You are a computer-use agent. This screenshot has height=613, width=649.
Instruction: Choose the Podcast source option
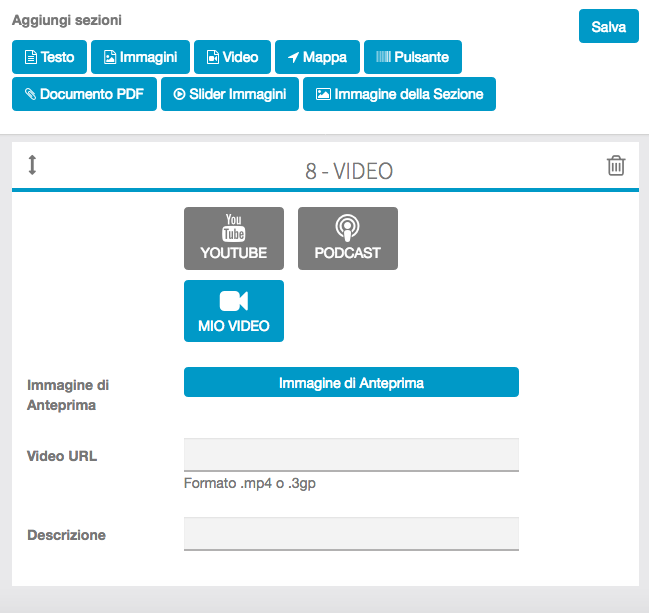[x=348, y=238]
